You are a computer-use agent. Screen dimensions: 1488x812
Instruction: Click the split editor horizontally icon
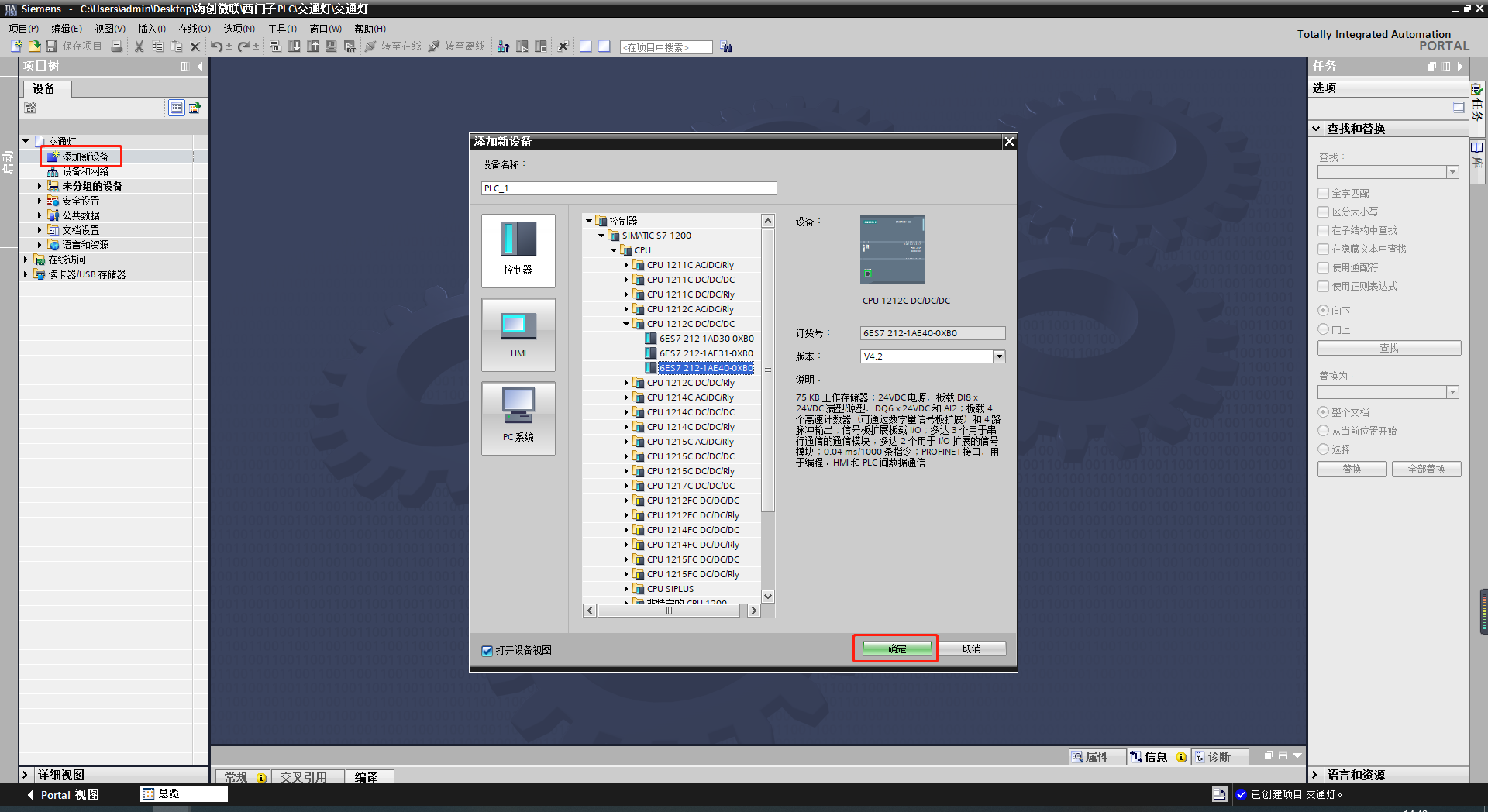pos(586,46)
